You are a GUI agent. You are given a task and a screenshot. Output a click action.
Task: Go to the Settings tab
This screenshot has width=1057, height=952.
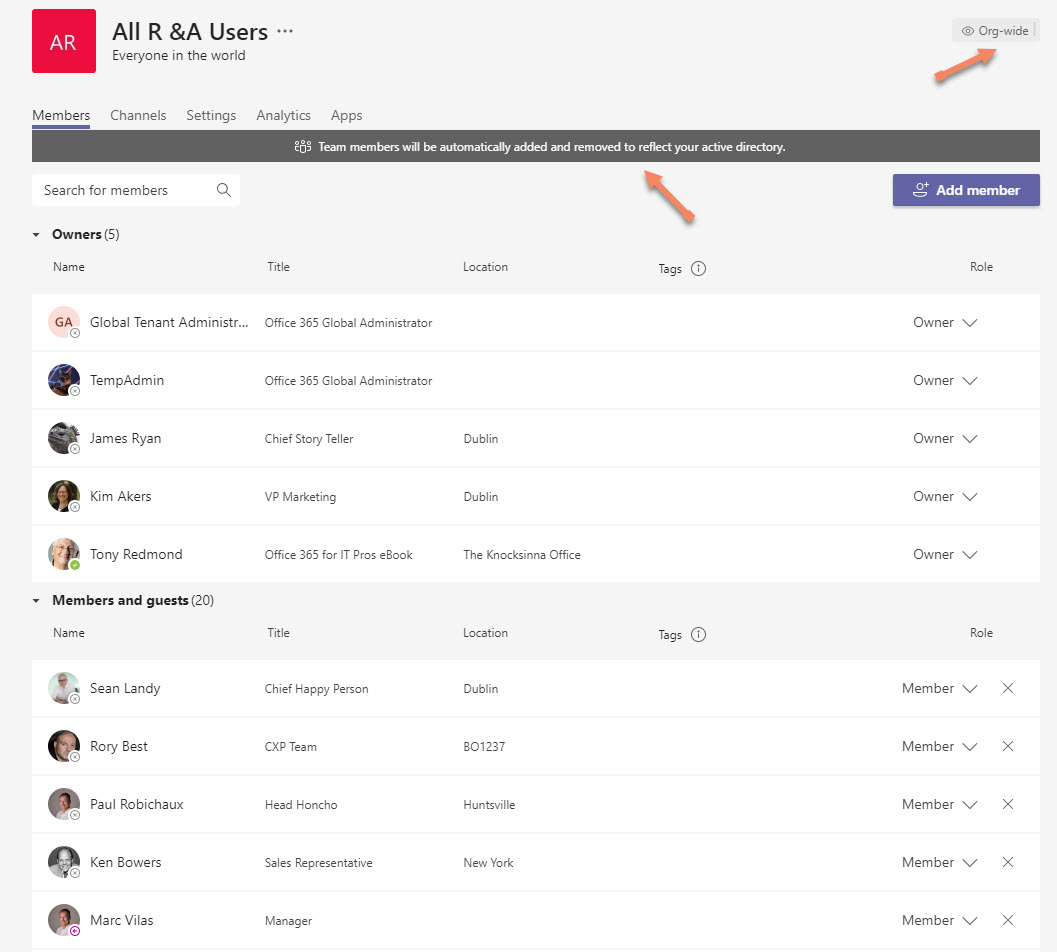(211, 115)
